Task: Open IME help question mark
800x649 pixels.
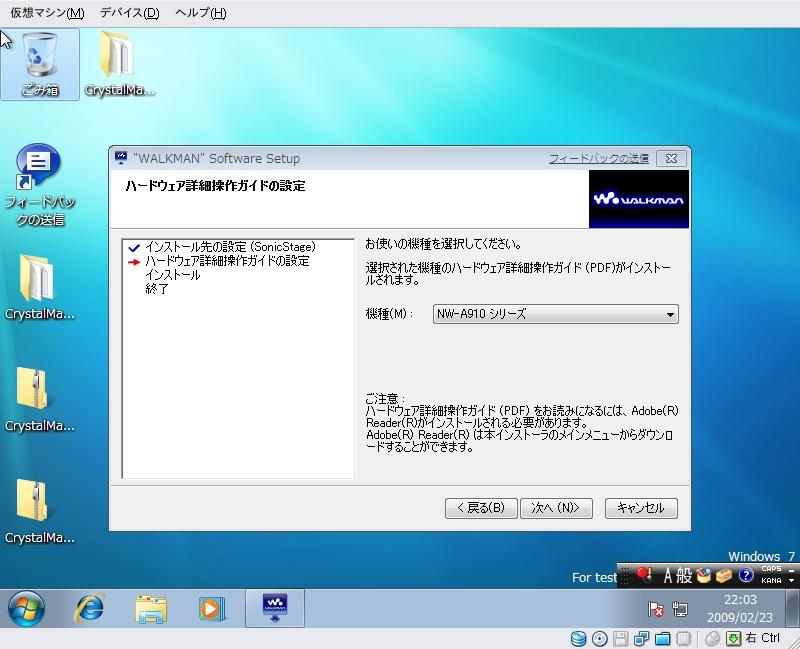Action: pyautogui.click(x=746, y=576)
